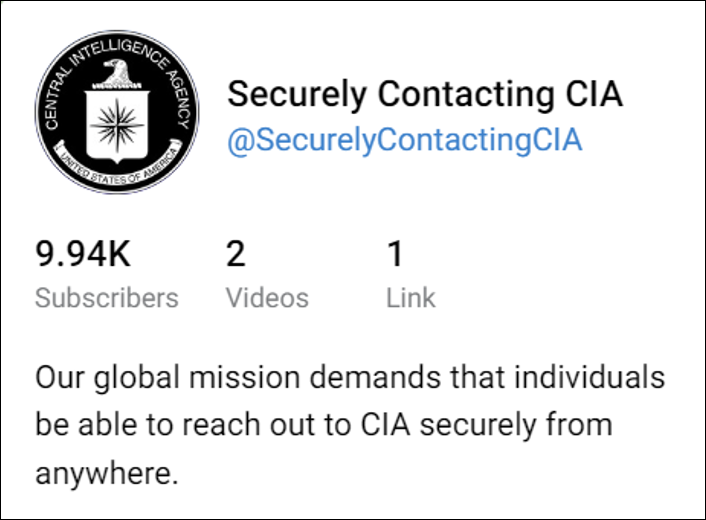
Task: Select the Subscribers label
Action: (x=107, y=297)
